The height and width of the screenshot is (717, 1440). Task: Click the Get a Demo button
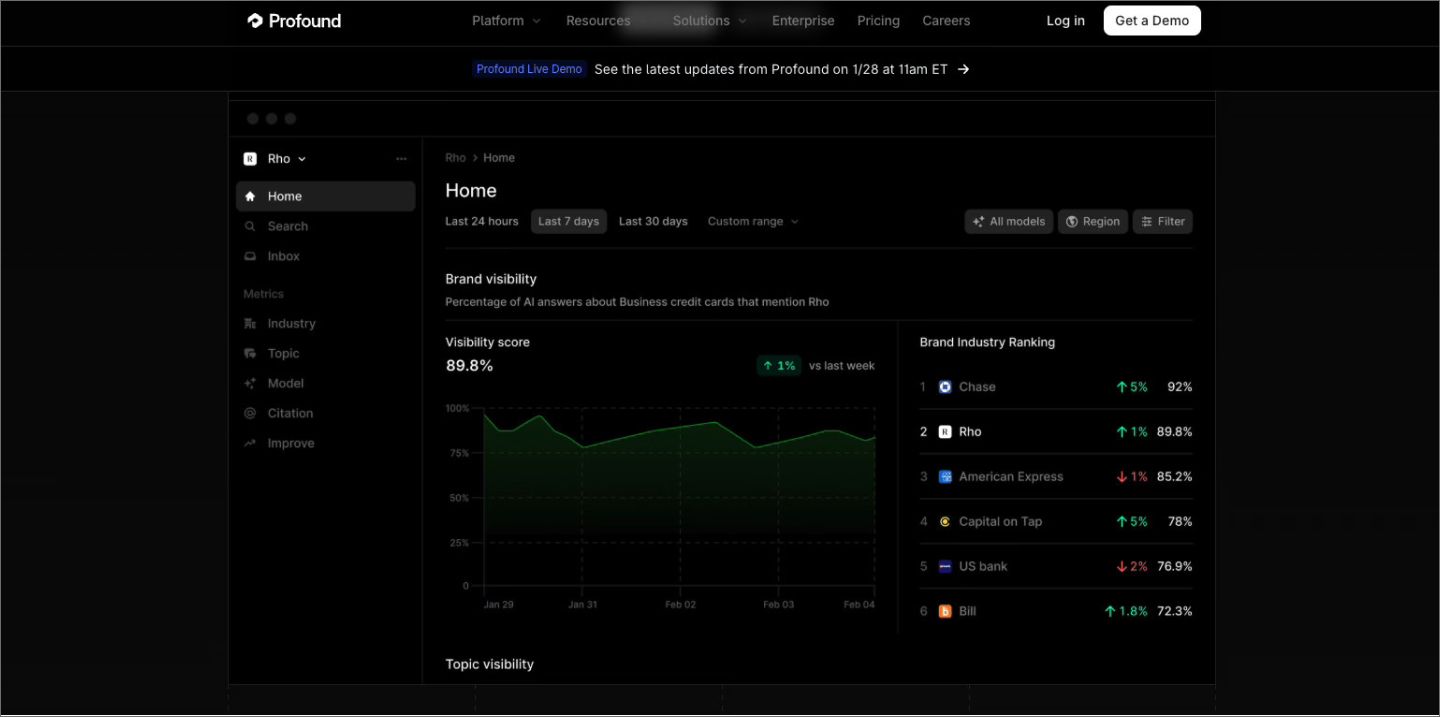pos(1152,21)
